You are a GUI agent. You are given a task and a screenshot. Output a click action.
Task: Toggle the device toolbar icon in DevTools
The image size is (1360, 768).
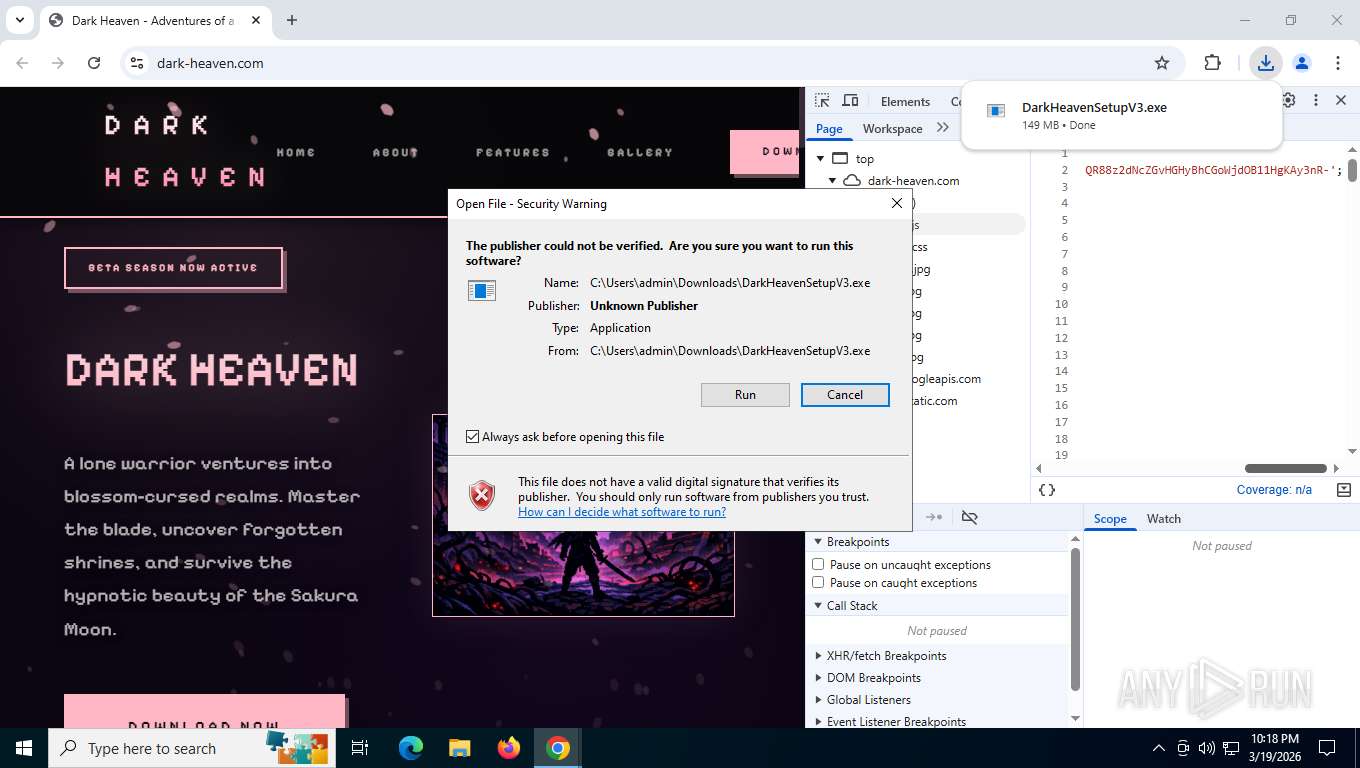pyautogui.click(x=851, y=101)
